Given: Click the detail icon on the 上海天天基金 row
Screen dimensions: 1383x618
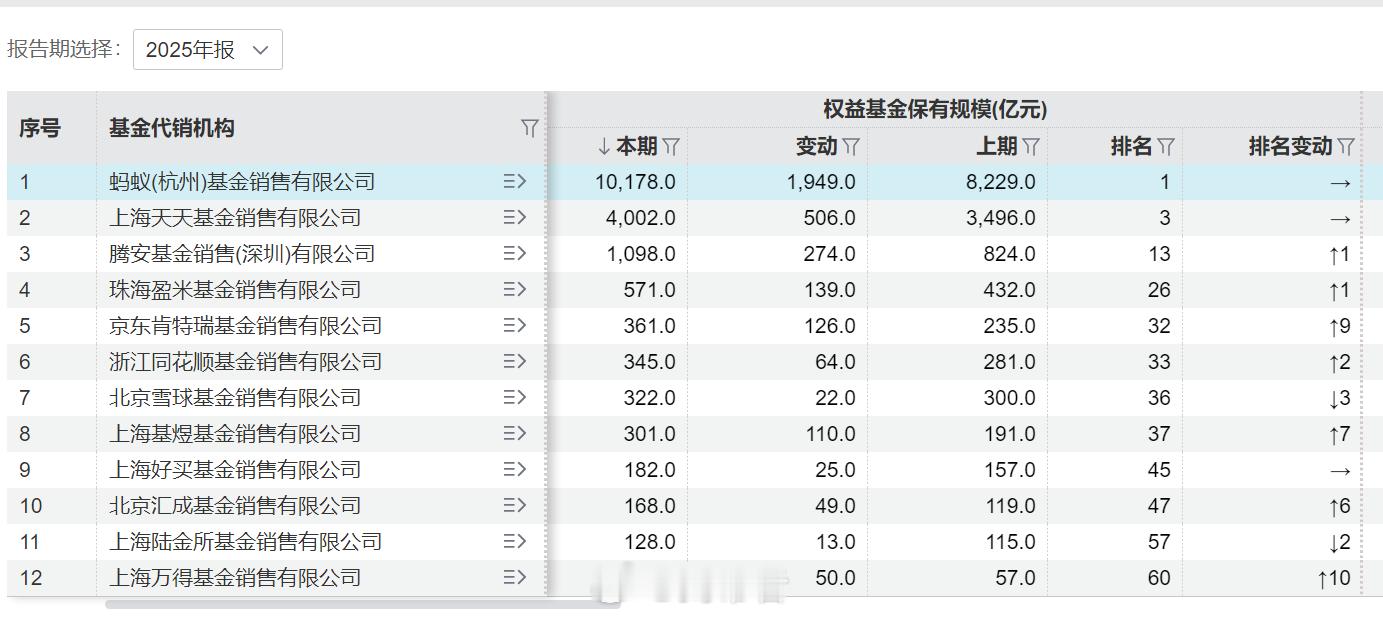Looking at the screenshot, I should coord(514,217).
